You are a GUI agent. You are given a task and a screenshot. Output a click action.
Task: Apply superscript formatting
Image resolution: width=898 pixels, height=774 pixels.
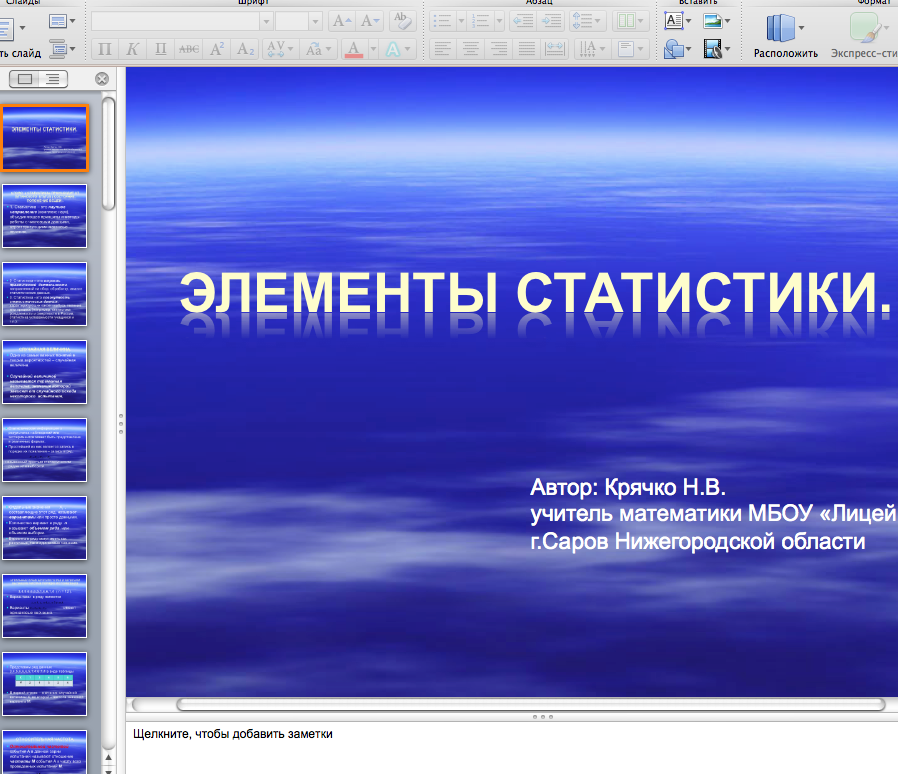[x=216, y=49]
